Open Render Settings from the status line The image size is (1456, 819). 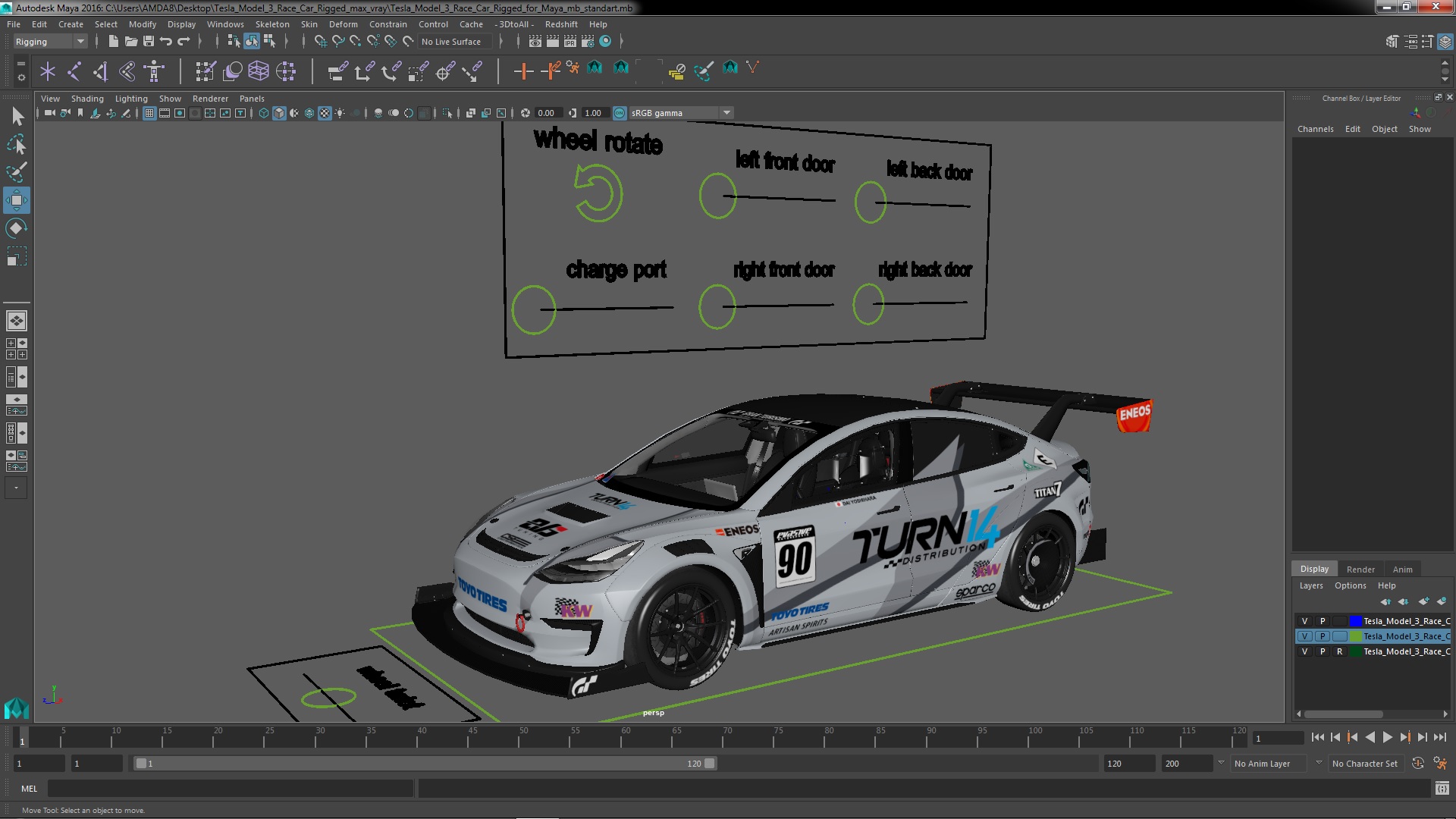point(588,41)
